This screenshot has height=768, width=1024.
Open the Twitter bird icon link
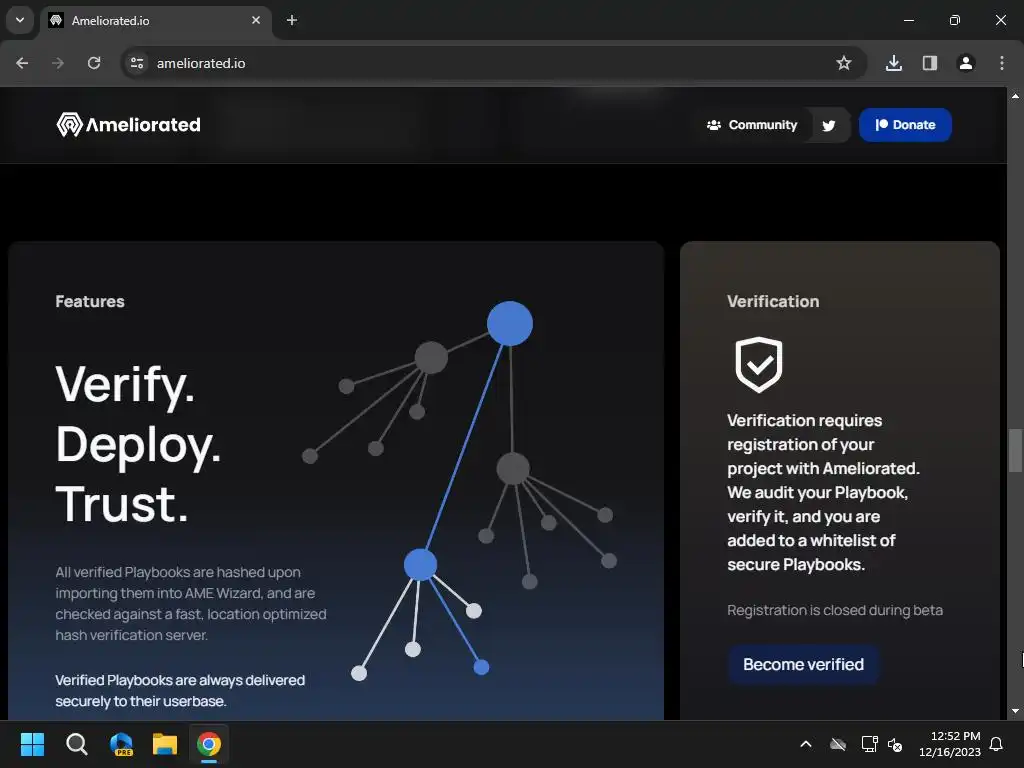[x=829, y=125]
